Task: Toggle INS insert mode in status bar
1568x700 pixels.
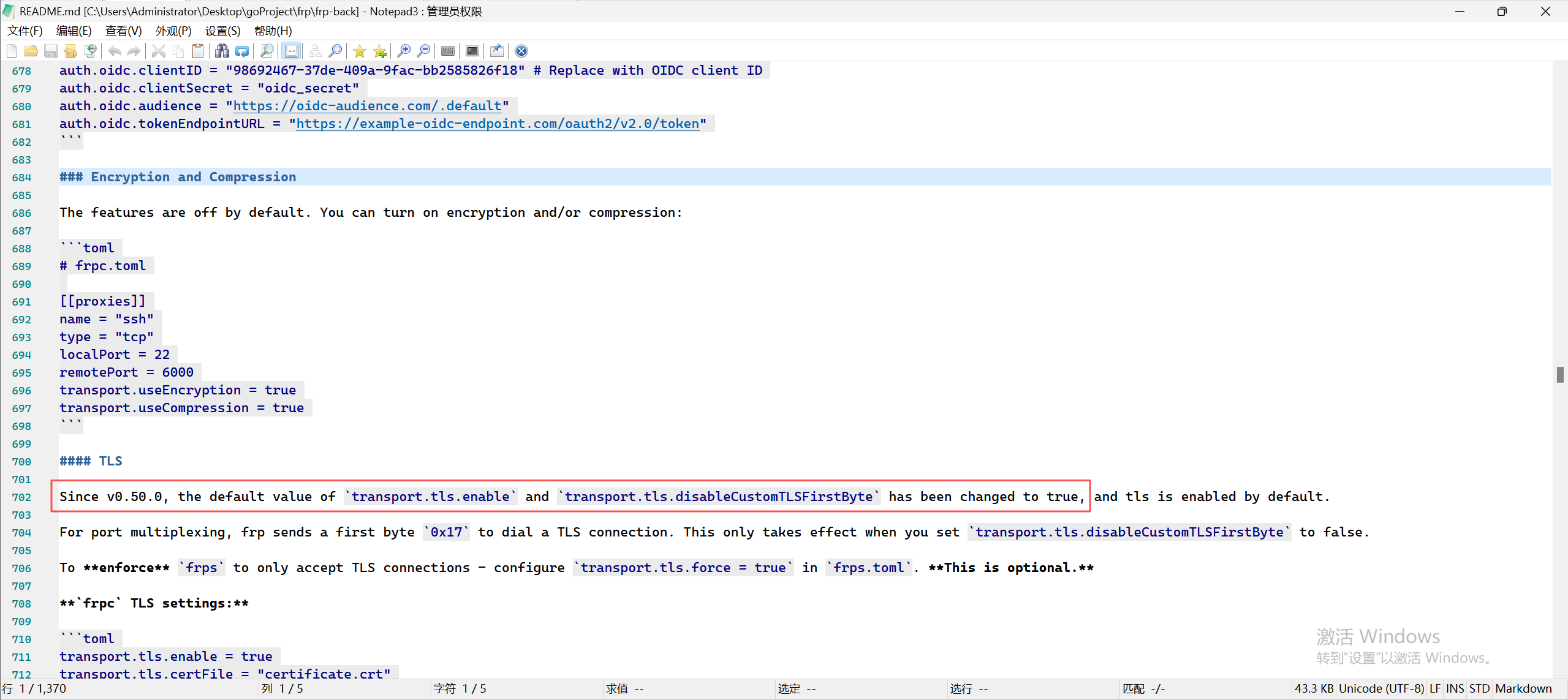Action: point(1455,688)
